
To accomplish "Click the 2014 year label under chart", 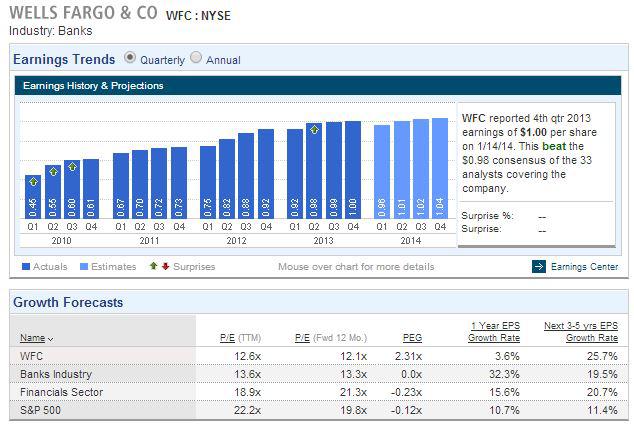I will tap(411, 241).
